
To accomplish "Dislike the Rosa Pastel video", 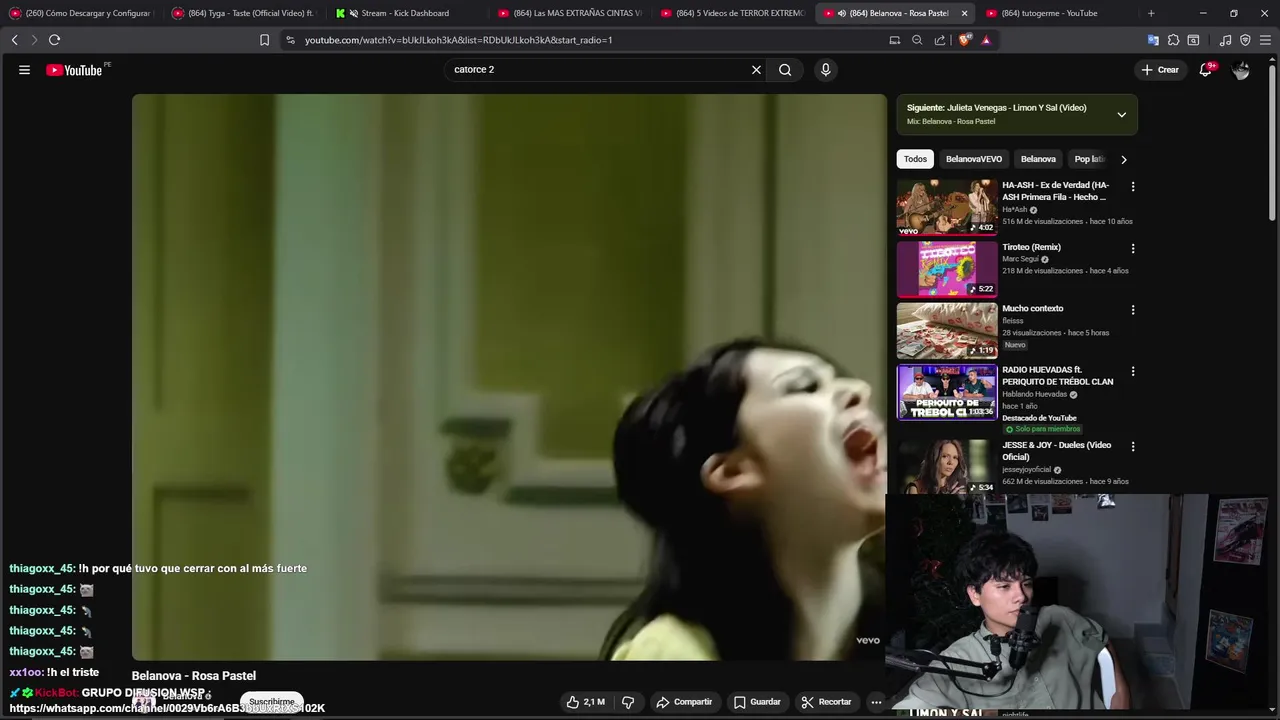I will [x=628, y=702].
